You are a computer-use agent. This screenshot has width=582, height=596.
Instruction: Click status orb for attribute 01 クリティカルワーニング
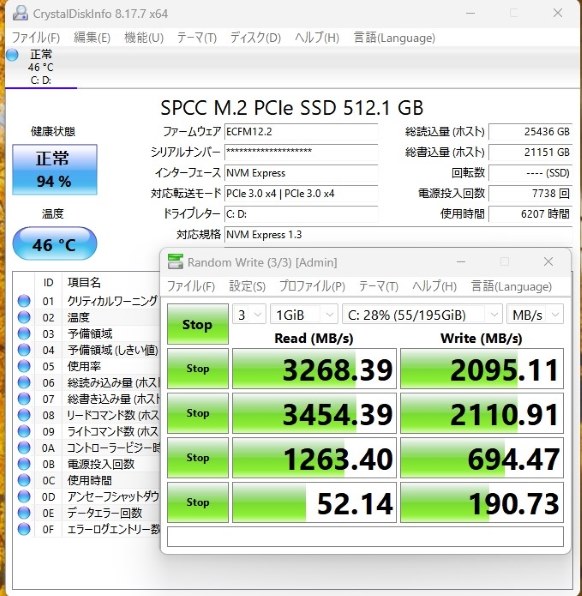click(24, 301)
